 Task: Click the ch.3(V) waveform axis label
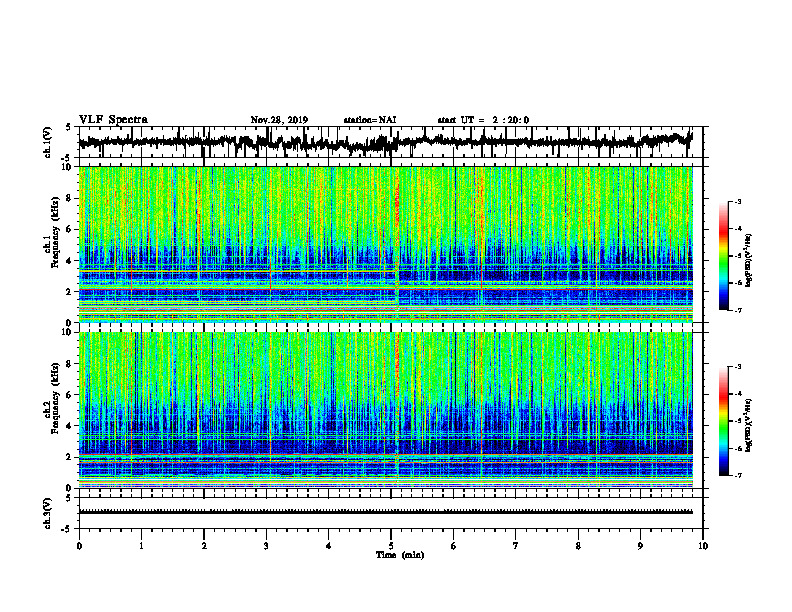point(48,514)
